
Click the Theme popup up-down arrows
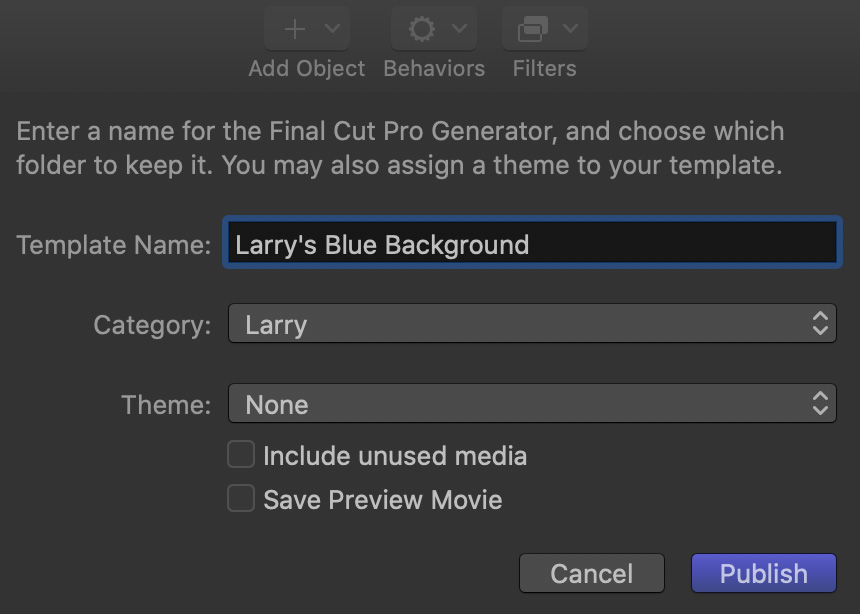[820, 403]
